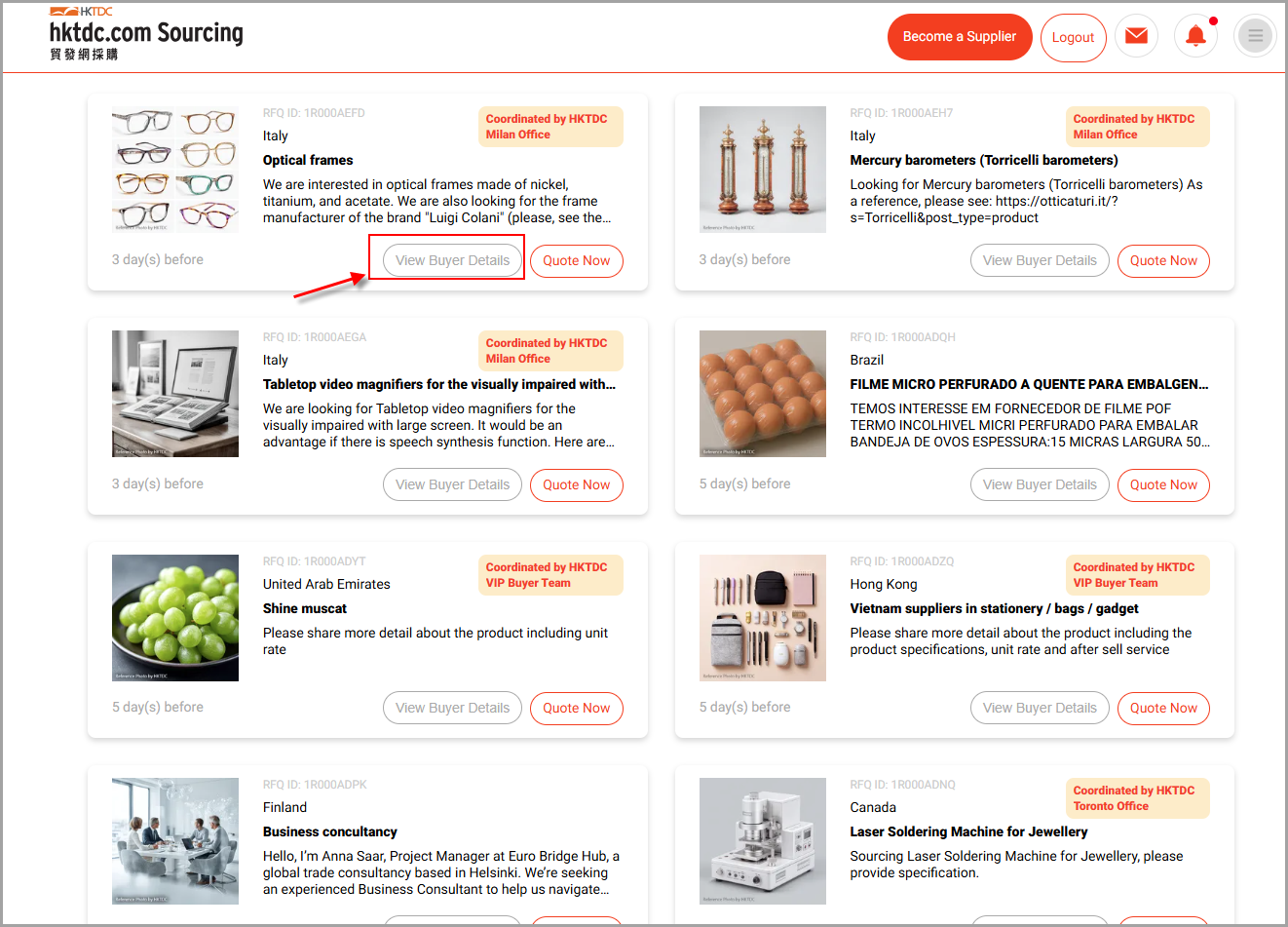
Task: Open the eggs tray thumbnail
Action: click(x=763, y=394)
